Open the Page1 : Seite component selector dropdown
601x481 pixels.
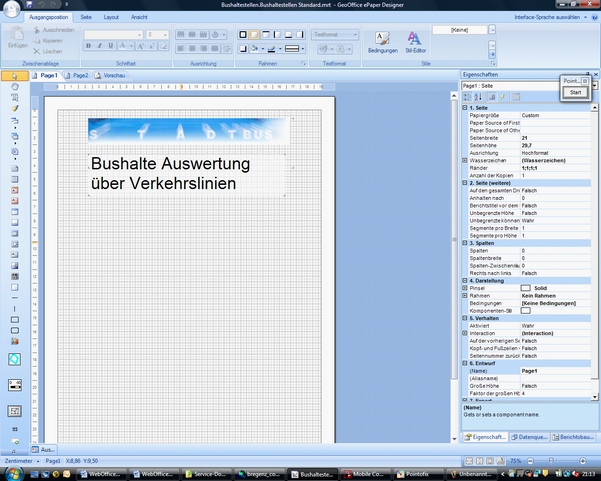[x=594, y=86]
